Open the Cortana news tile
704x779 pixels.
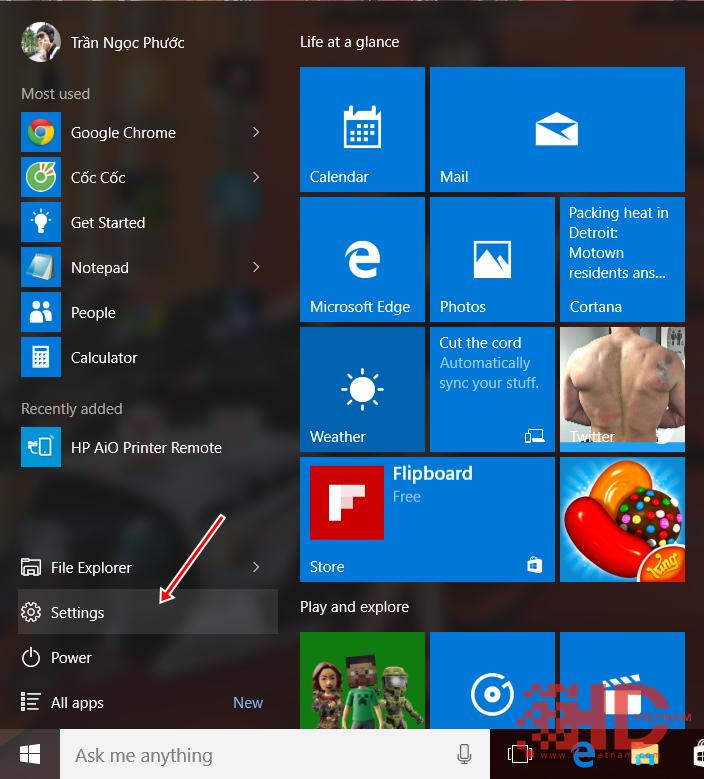coord(623,259)
